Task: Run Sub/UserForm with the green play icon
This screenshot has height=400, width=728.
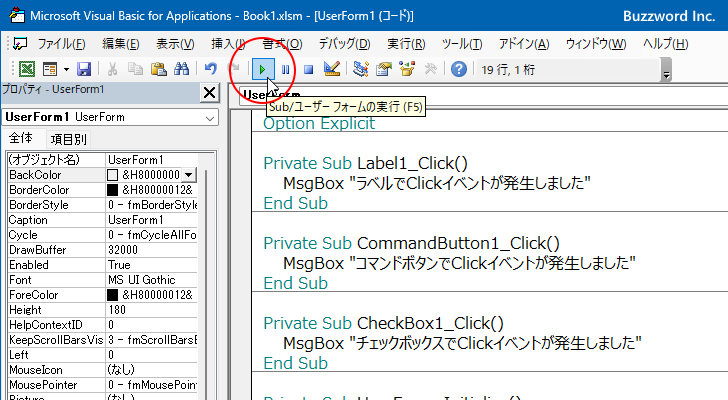Action: click(263, 70)
